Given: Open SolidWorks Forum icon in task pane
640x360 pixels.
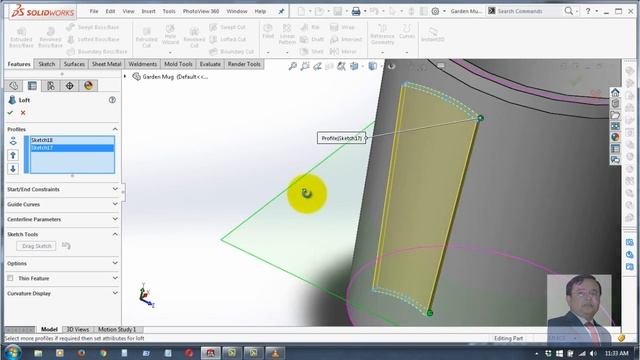Looking at the screenshot, I should point(615,160).
